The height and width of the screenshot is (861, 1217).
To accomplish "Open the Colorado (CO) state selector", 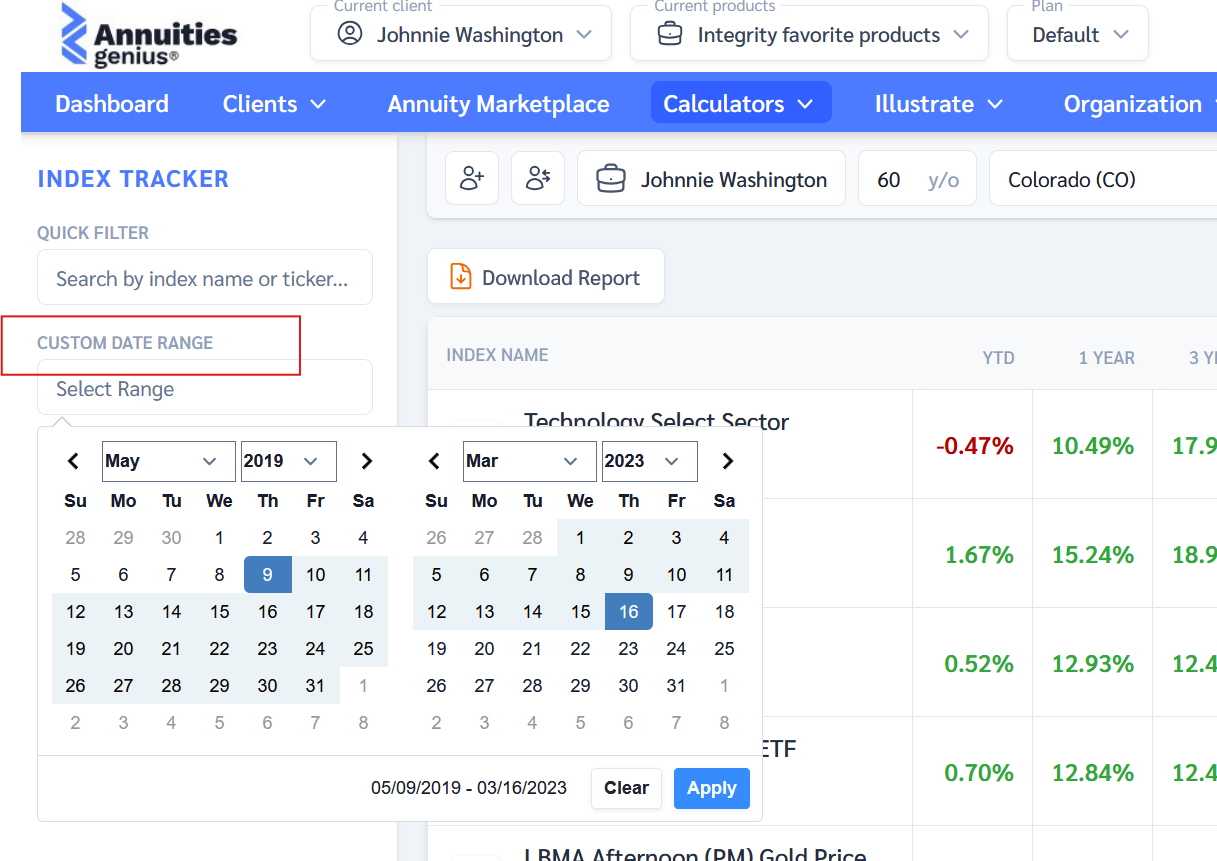I will [1103, 179].
